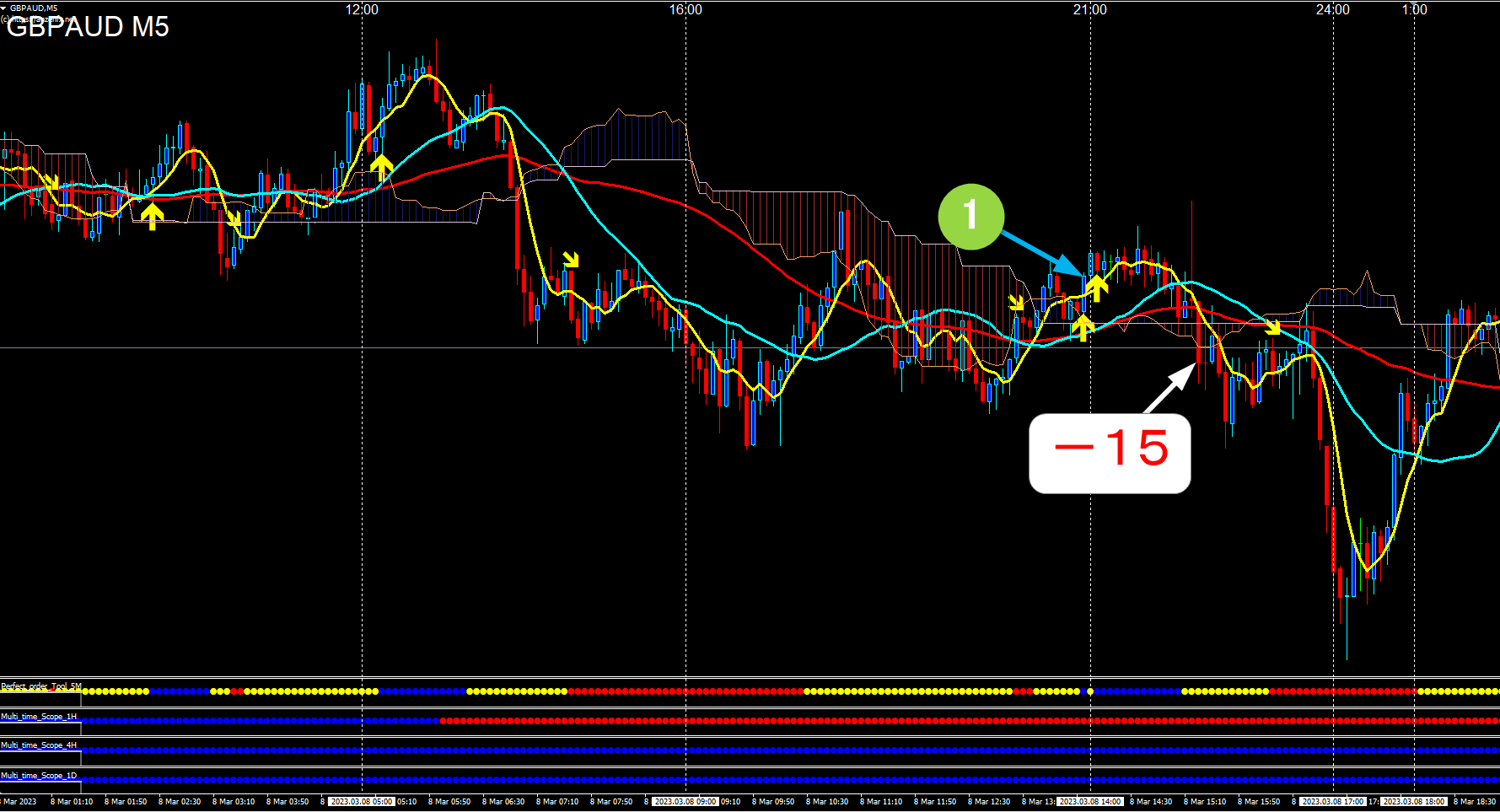Click the 8 Mar 09:50 time label
The image size is (1500, 812).
[773, 802]
